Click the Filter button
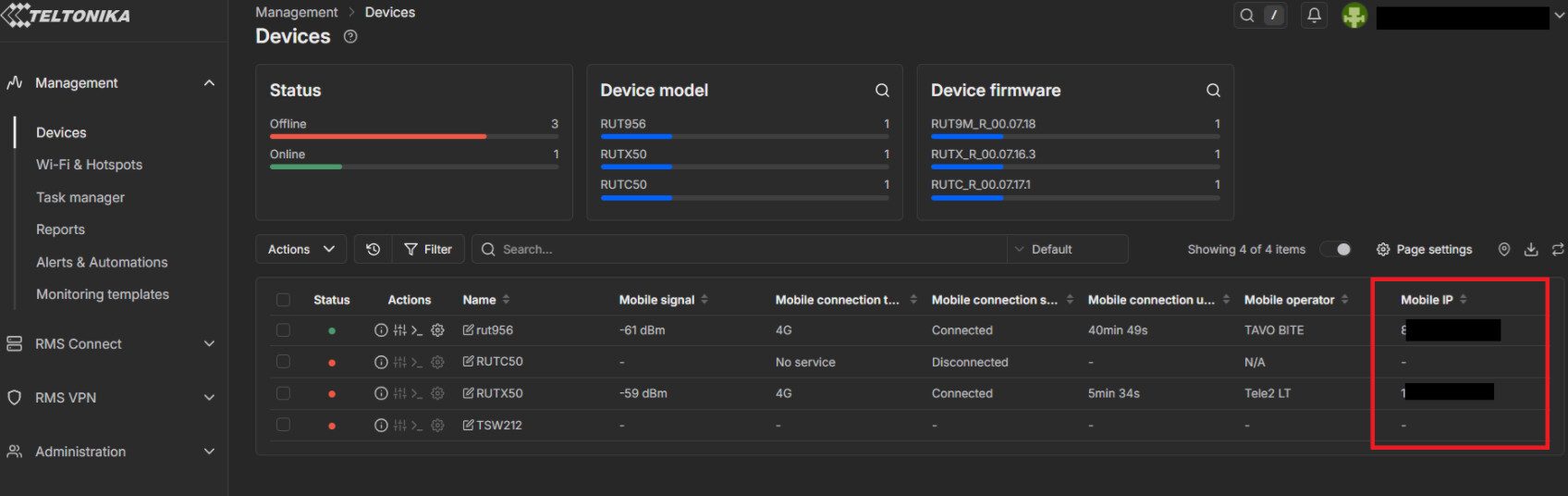 click(x=428, y=249)
